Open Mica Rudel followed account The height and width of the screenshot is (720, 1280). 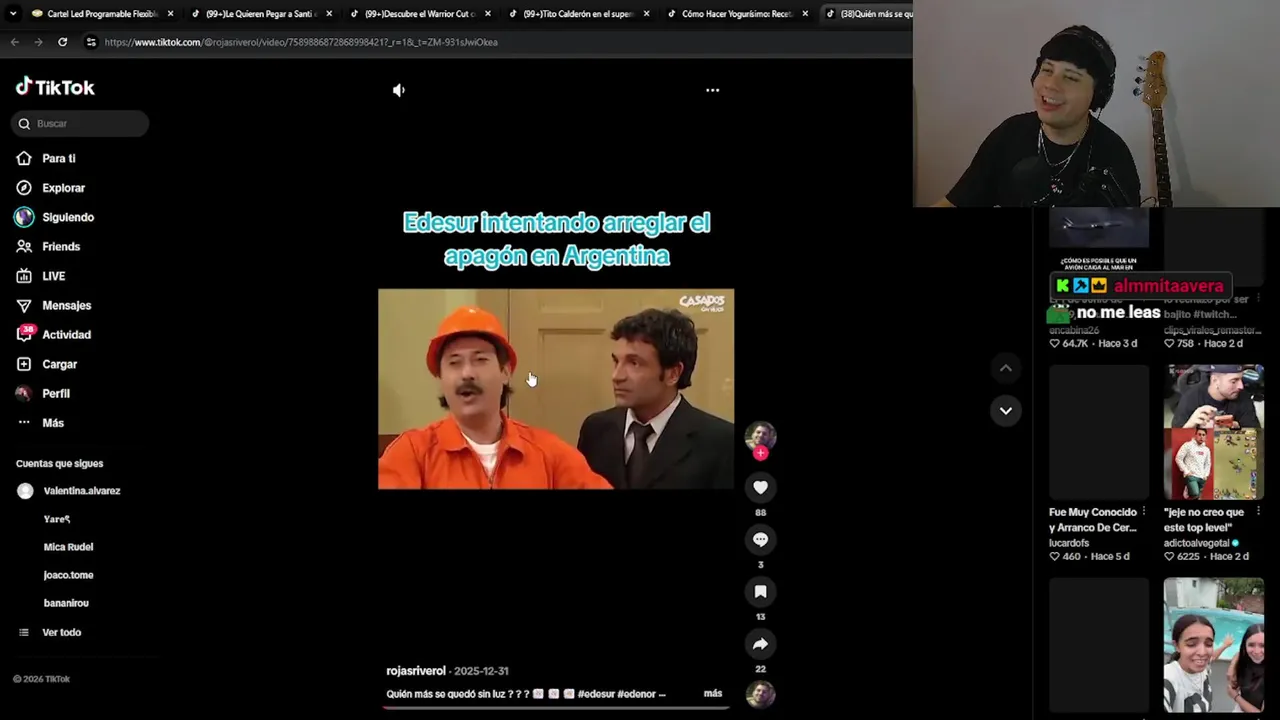click(x=68, y=547)
